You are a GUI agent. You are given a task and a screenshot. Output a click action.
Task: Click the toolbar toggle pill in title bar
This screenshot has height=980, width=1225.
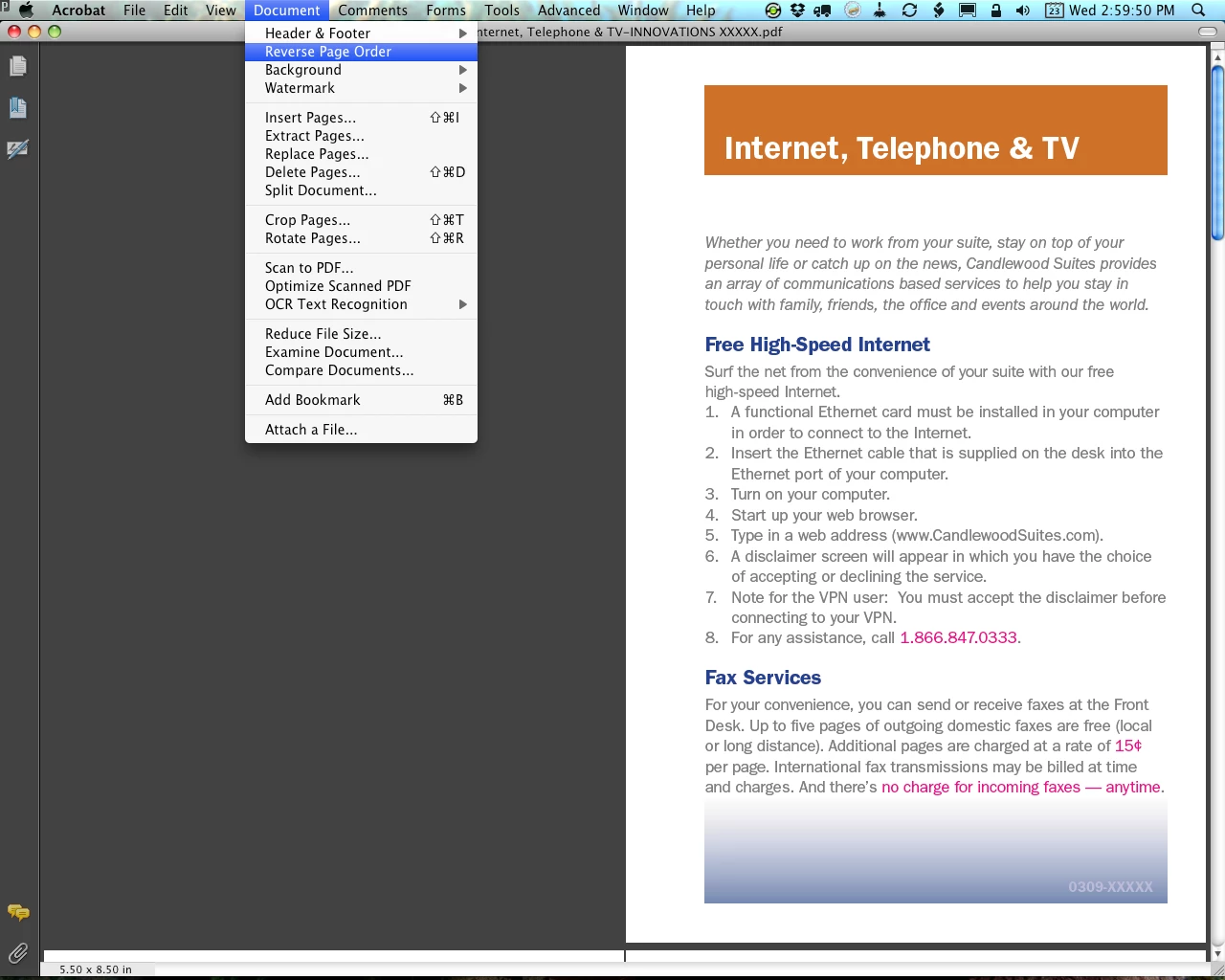click(1209, 32)
